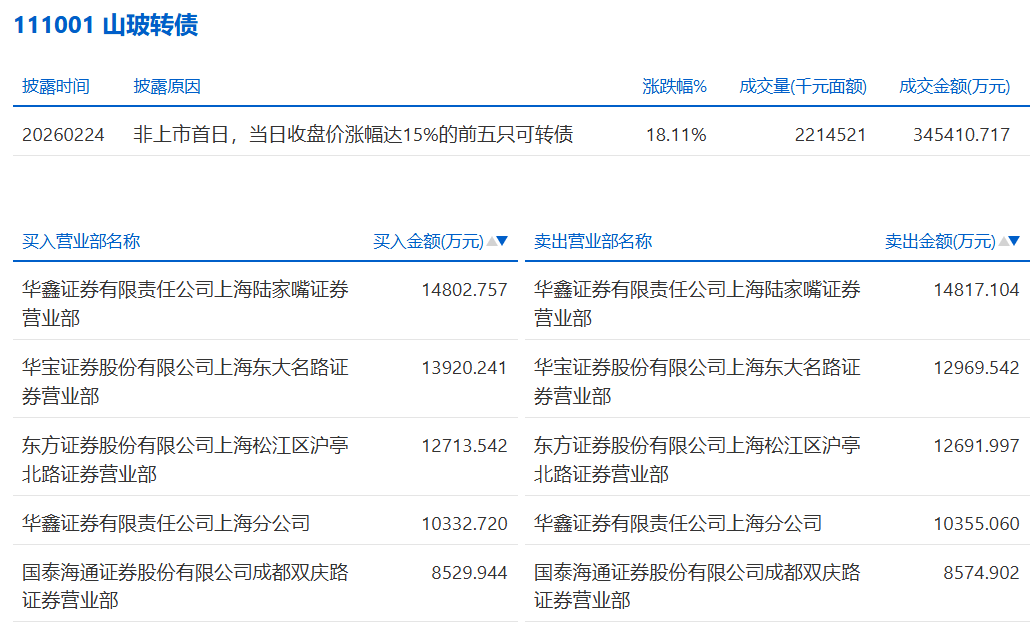The height and width of the screenshot is (627, 1035).
Task: Click the 卖出营业部名称 header
Action: 593,242
